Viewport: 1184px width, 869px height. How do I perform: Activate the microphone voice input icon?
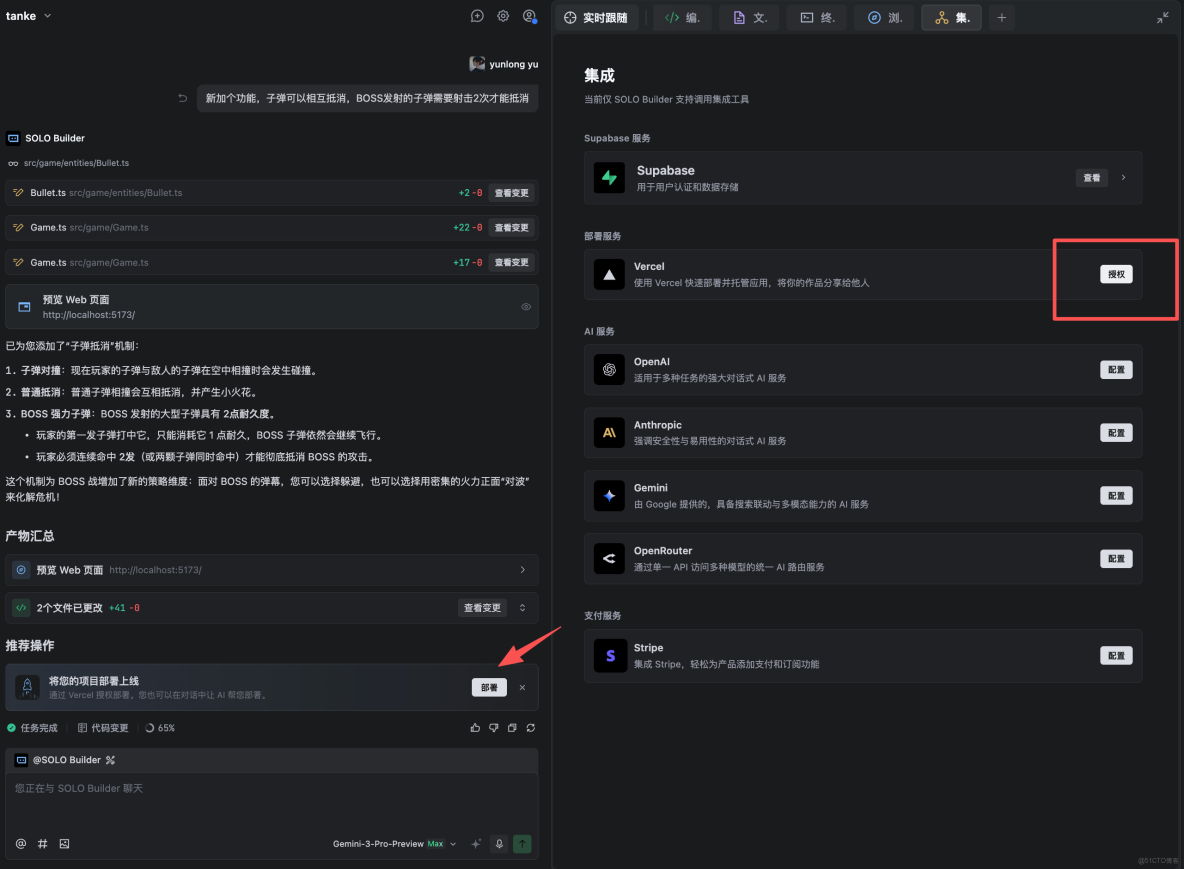pos(499,843)
